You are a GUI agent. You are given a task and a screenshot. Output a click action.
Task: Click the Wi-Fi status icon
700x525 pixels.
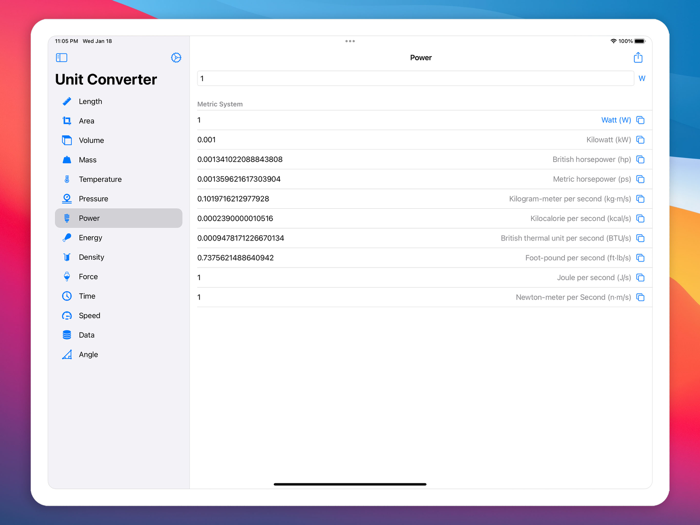click(613, 41)
